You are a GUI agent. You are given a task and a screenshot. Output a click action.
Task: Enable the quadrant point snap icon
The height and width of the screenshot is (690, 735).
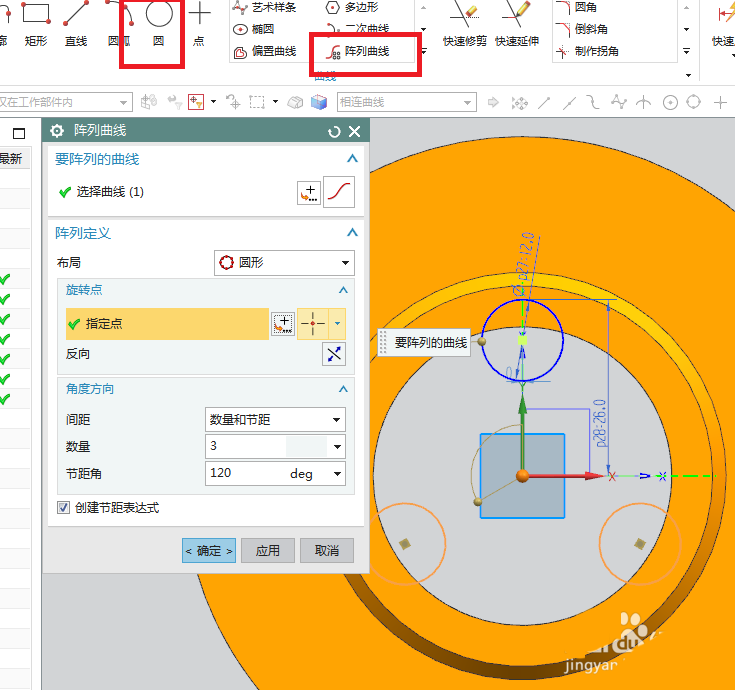[693, 102]
